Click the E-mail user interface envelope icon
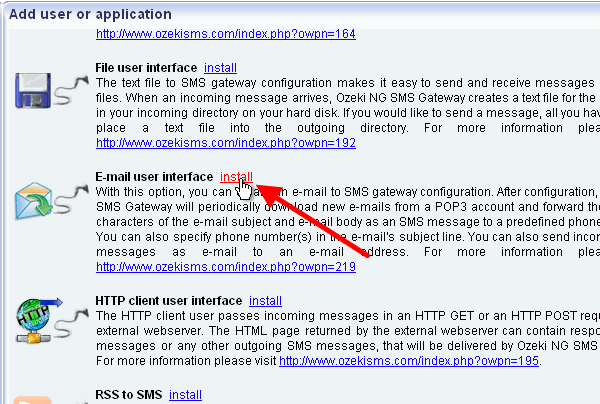This screenshot has height=404, width=600. click(x=34, y=200)
